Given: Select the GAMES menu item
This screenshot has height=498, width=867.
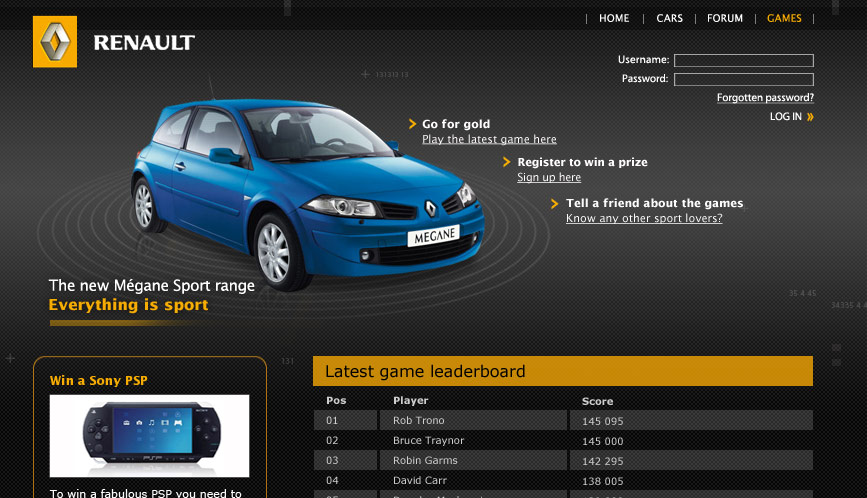Looking at the screenshot, I should 784,18.
